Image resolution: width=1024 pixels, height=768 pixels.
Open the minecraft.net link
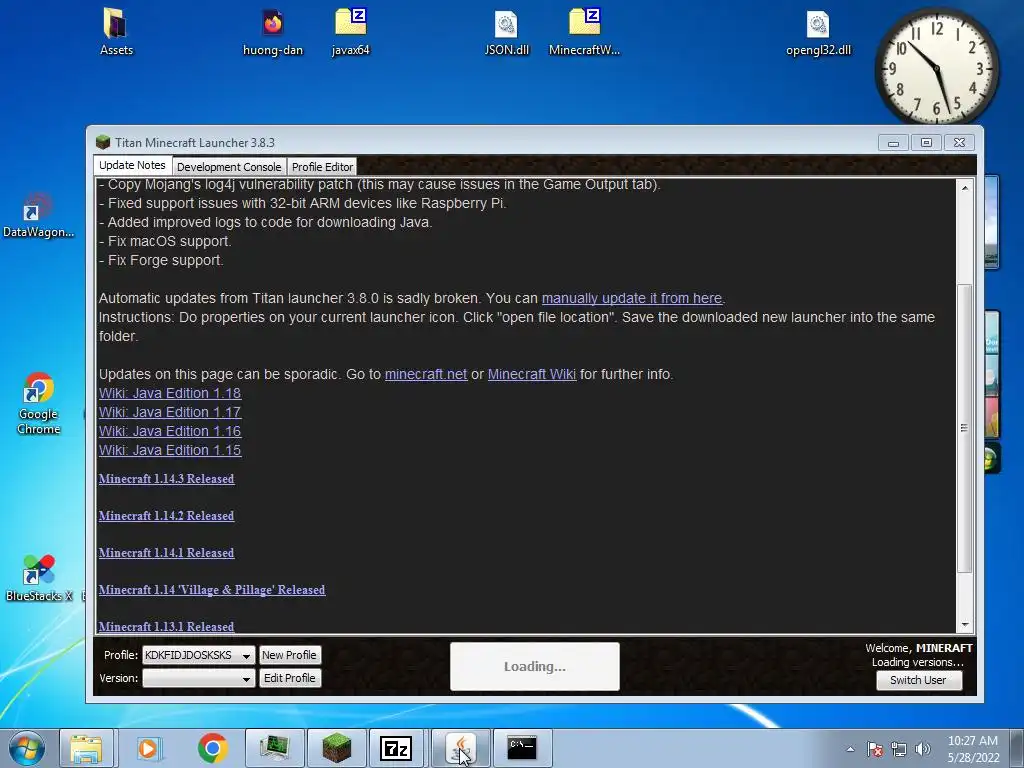(426, 374)
